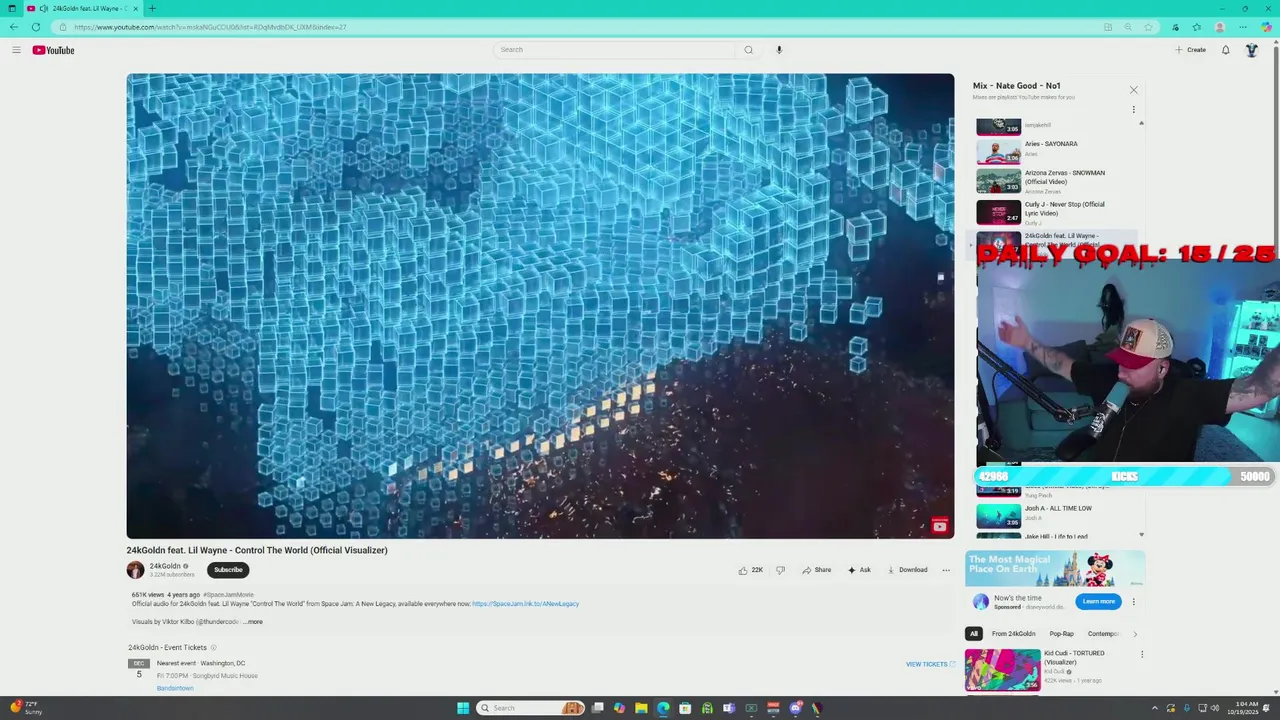
Task: Open 24kGoldn channel avatar
Action: (x=135, y=570)
